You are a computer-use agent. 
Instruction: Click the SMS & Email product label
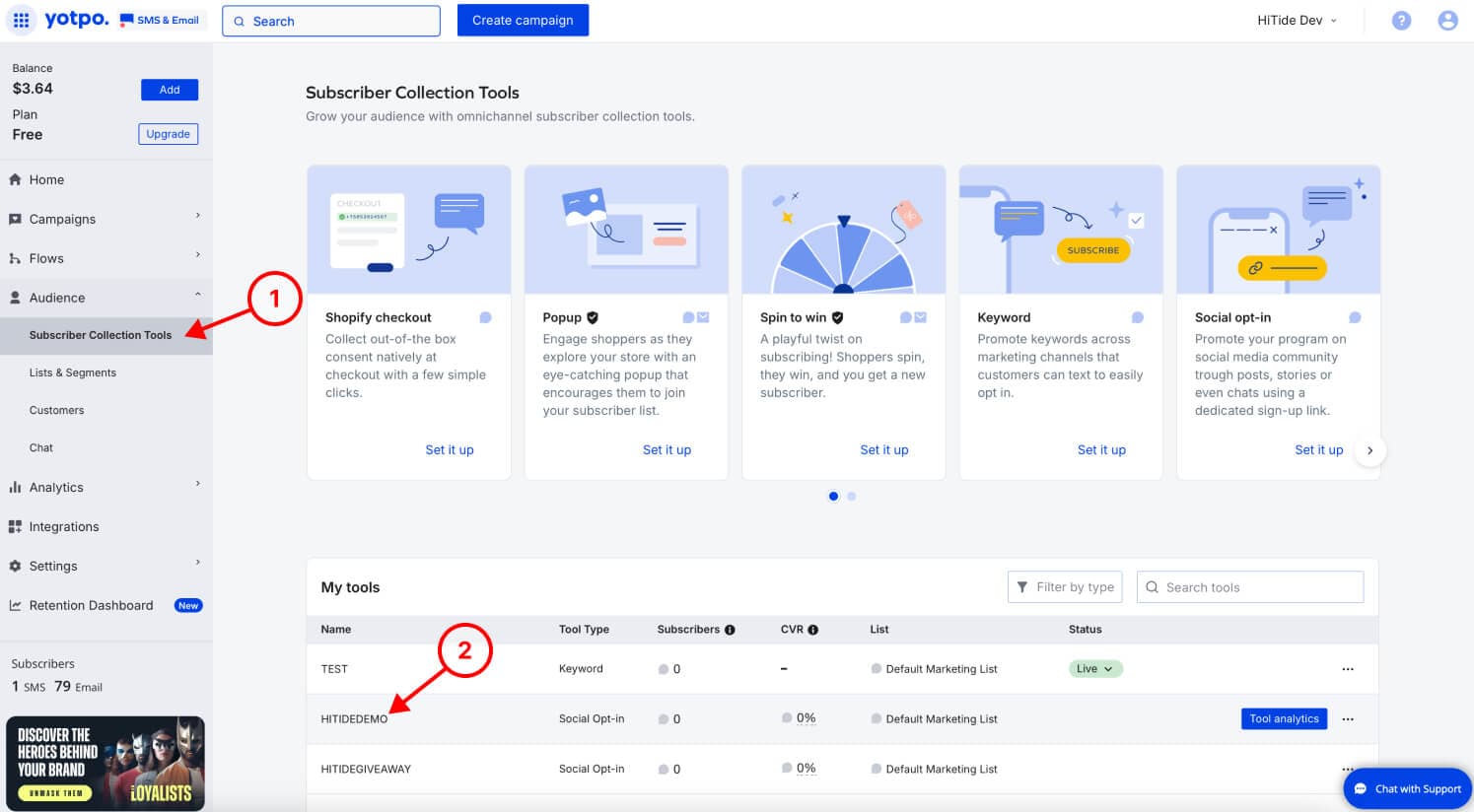tap(168, 20)
